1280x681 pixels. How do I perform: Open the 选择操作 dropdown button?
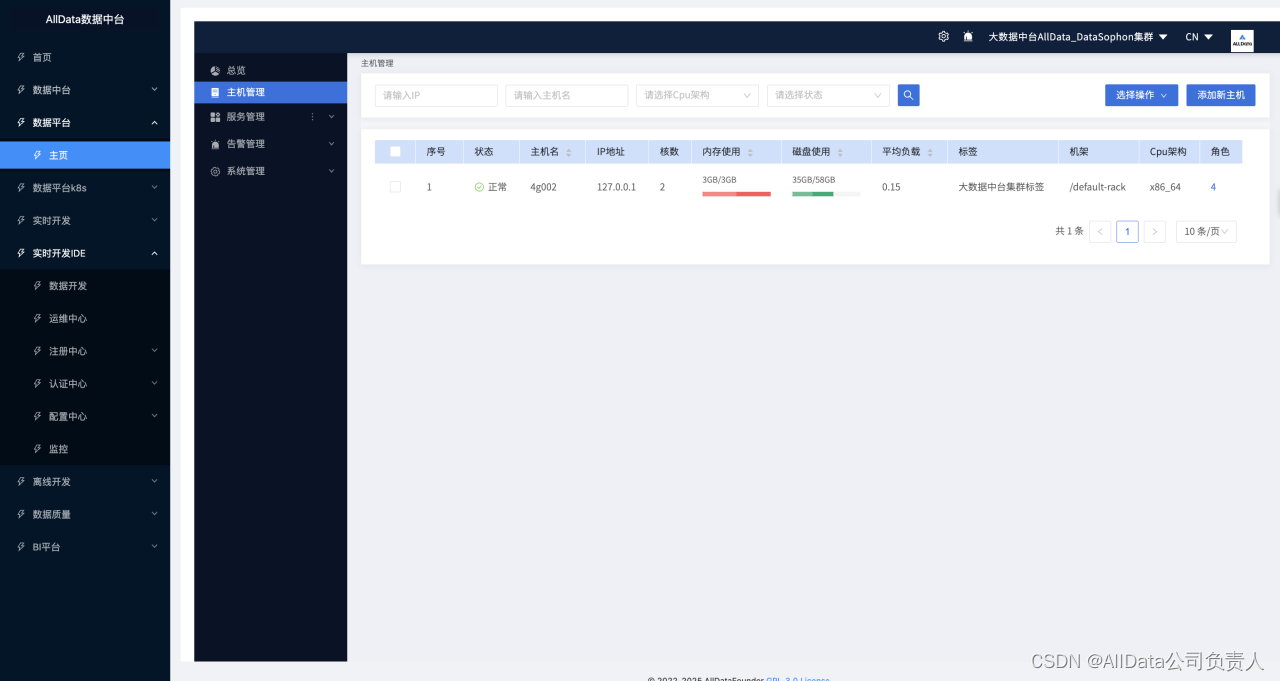(x=1141, y=95)
